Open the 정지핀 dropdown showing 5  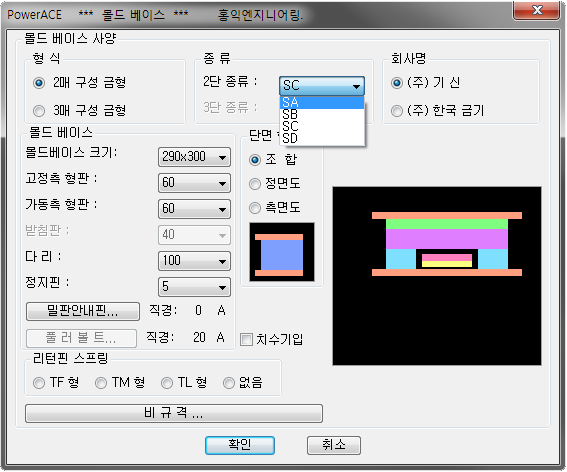[194, 287]
